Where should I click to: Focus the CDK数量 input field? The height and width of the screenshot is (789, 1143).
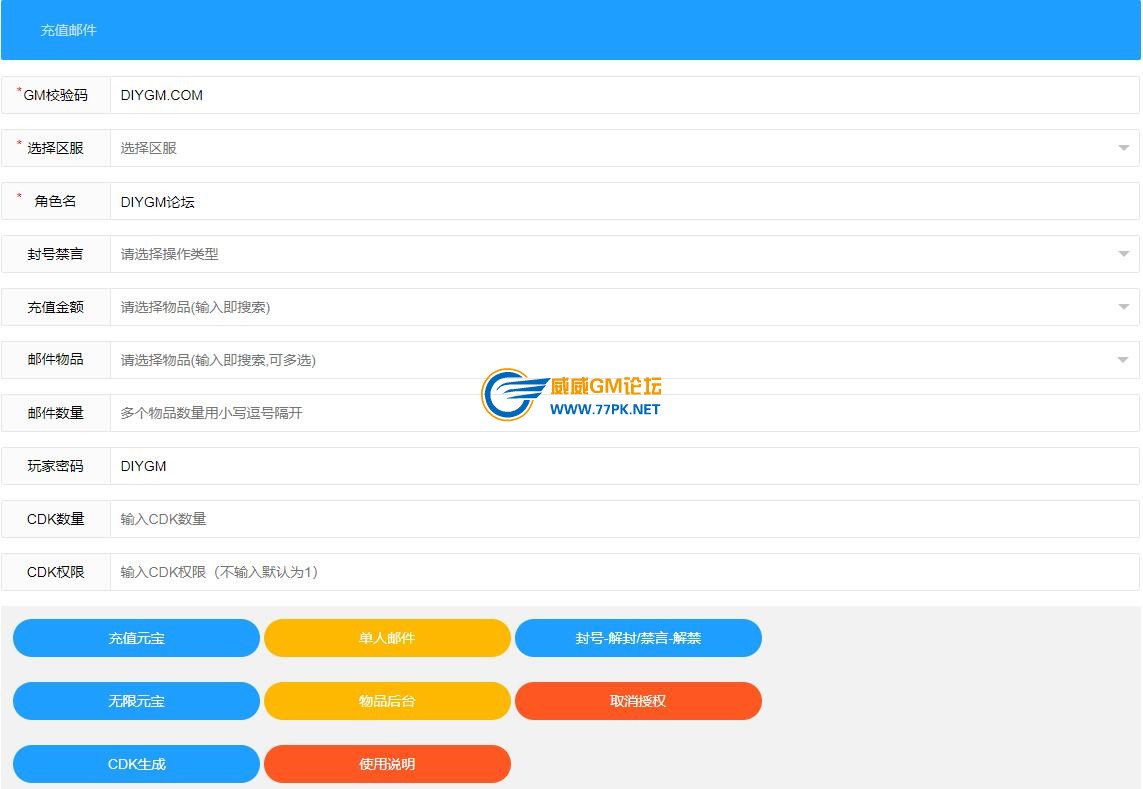[620, 519]
